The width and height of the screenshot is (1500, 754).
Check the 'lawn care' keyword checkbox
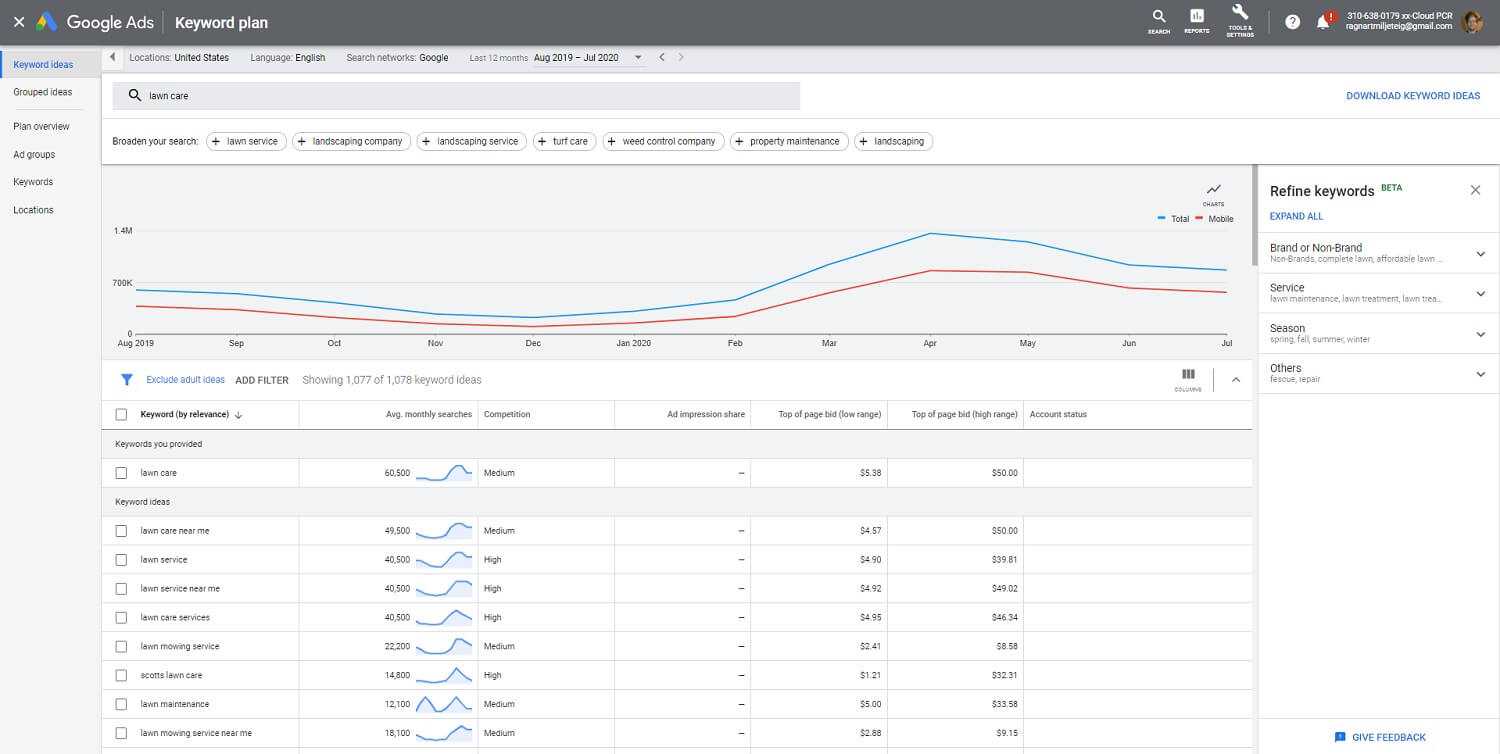point(121,473)
